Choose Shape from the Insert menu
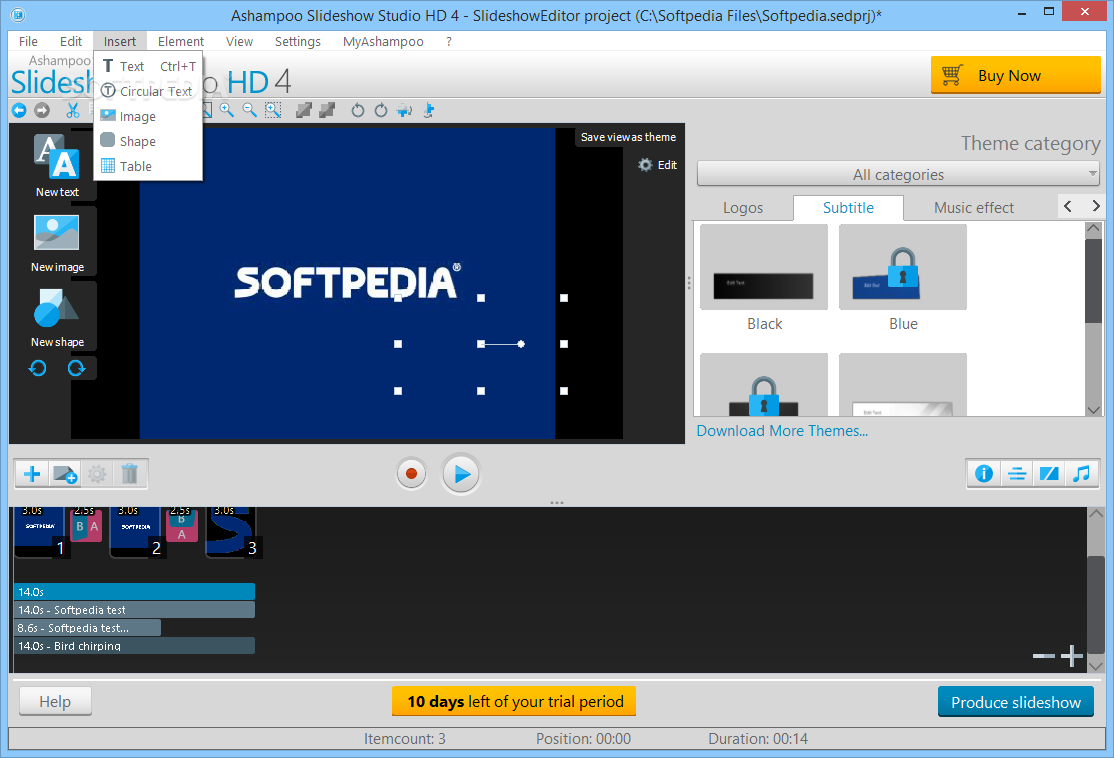Viewport: 1114px width, 758px height. 148,141
